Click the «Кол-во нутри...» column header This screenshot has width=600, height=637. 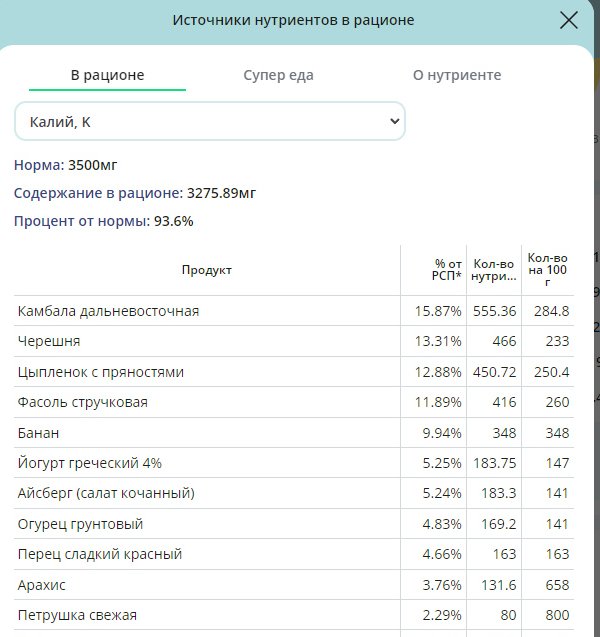pyautogui.click(x=494, y=270)
